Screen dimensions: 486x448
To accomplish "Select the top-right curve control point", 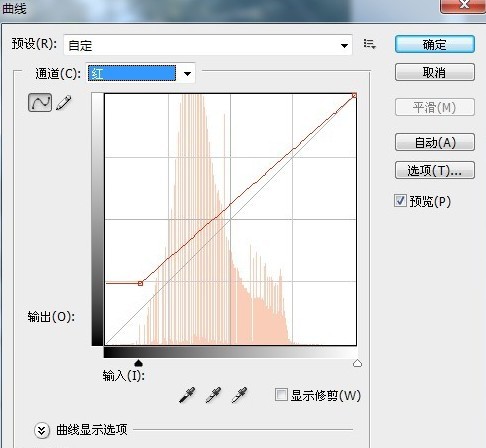I will click(354, 96).
